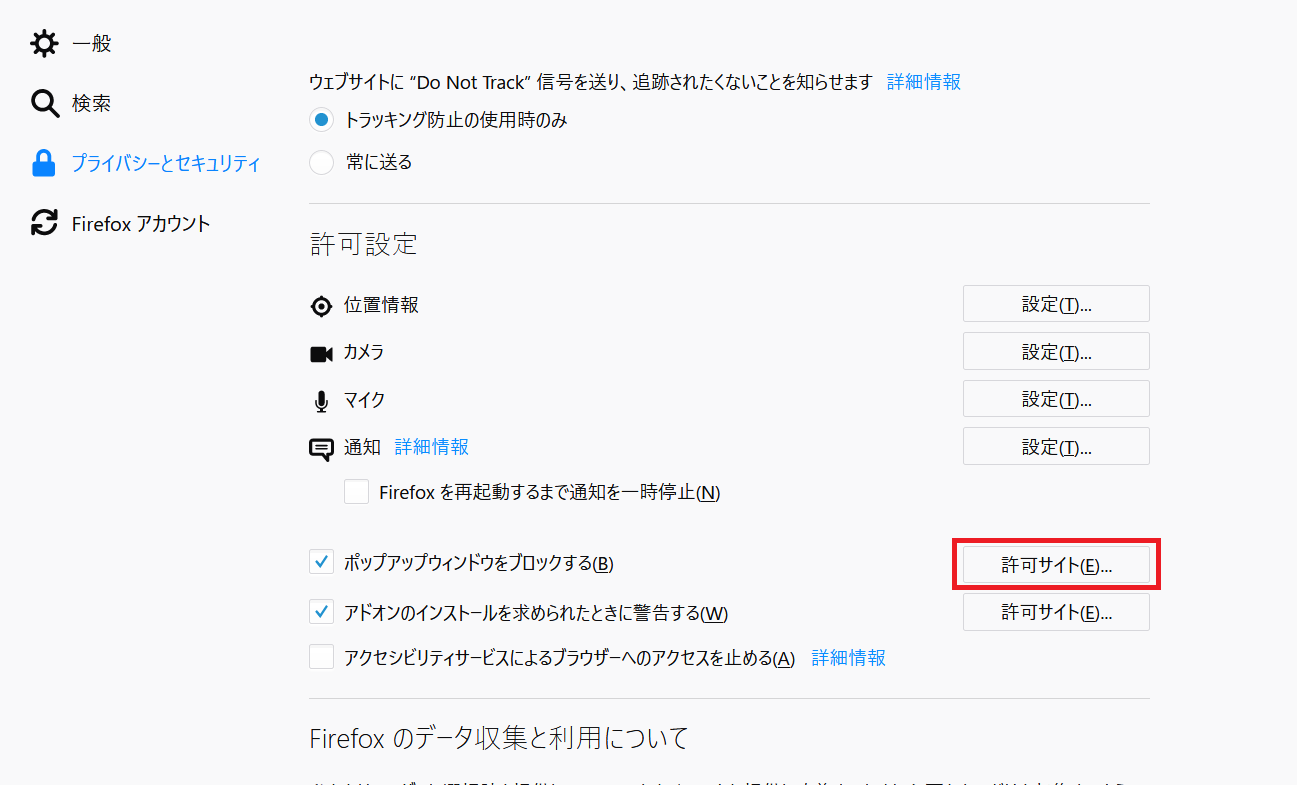Image resolution: width=1297 pixels, height=785 pixels.
Task: Click the notifications (通知) speech bubble icon
Action: click(321, 449)
